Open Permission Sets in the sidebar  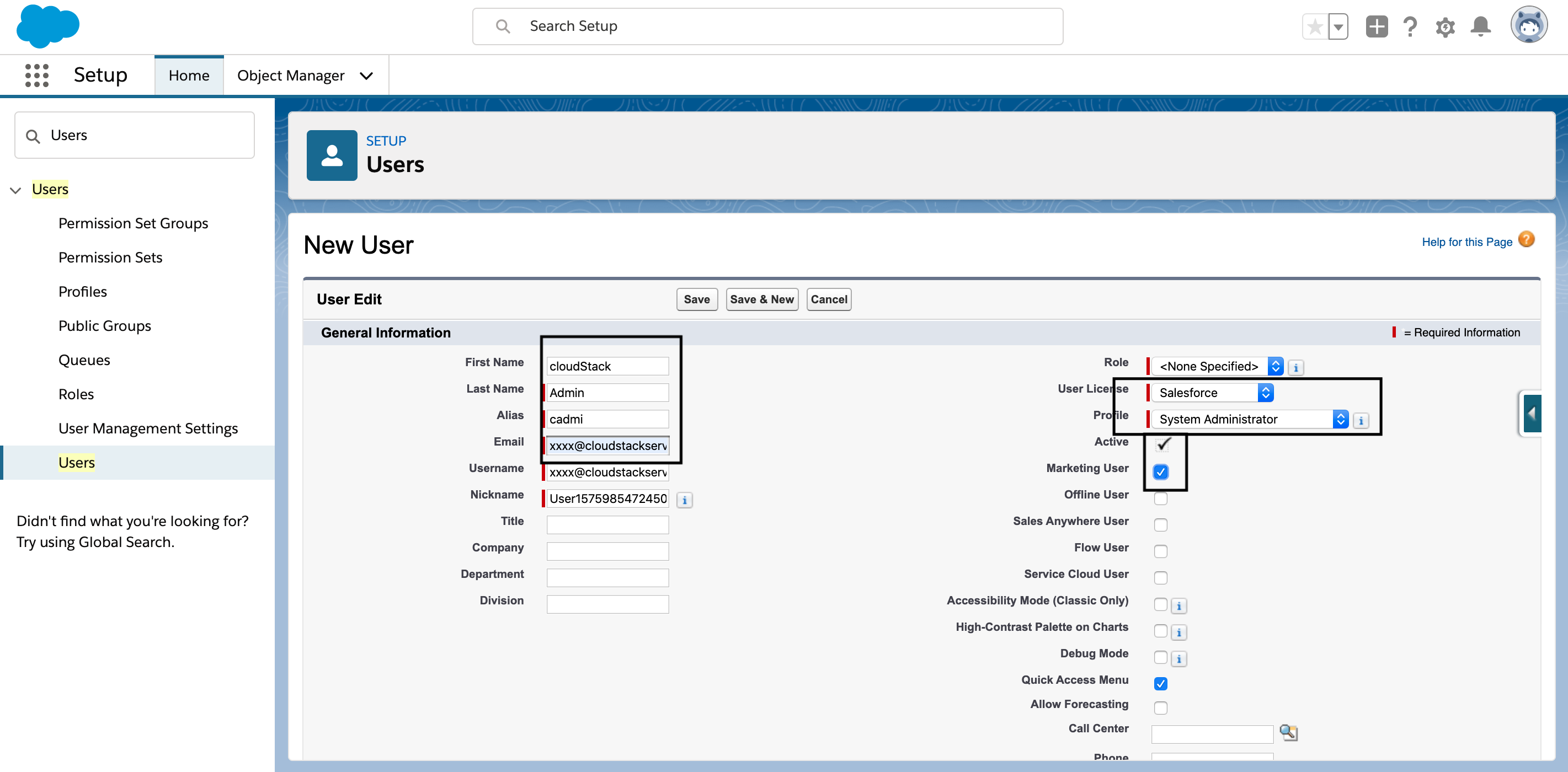point(110,258)
